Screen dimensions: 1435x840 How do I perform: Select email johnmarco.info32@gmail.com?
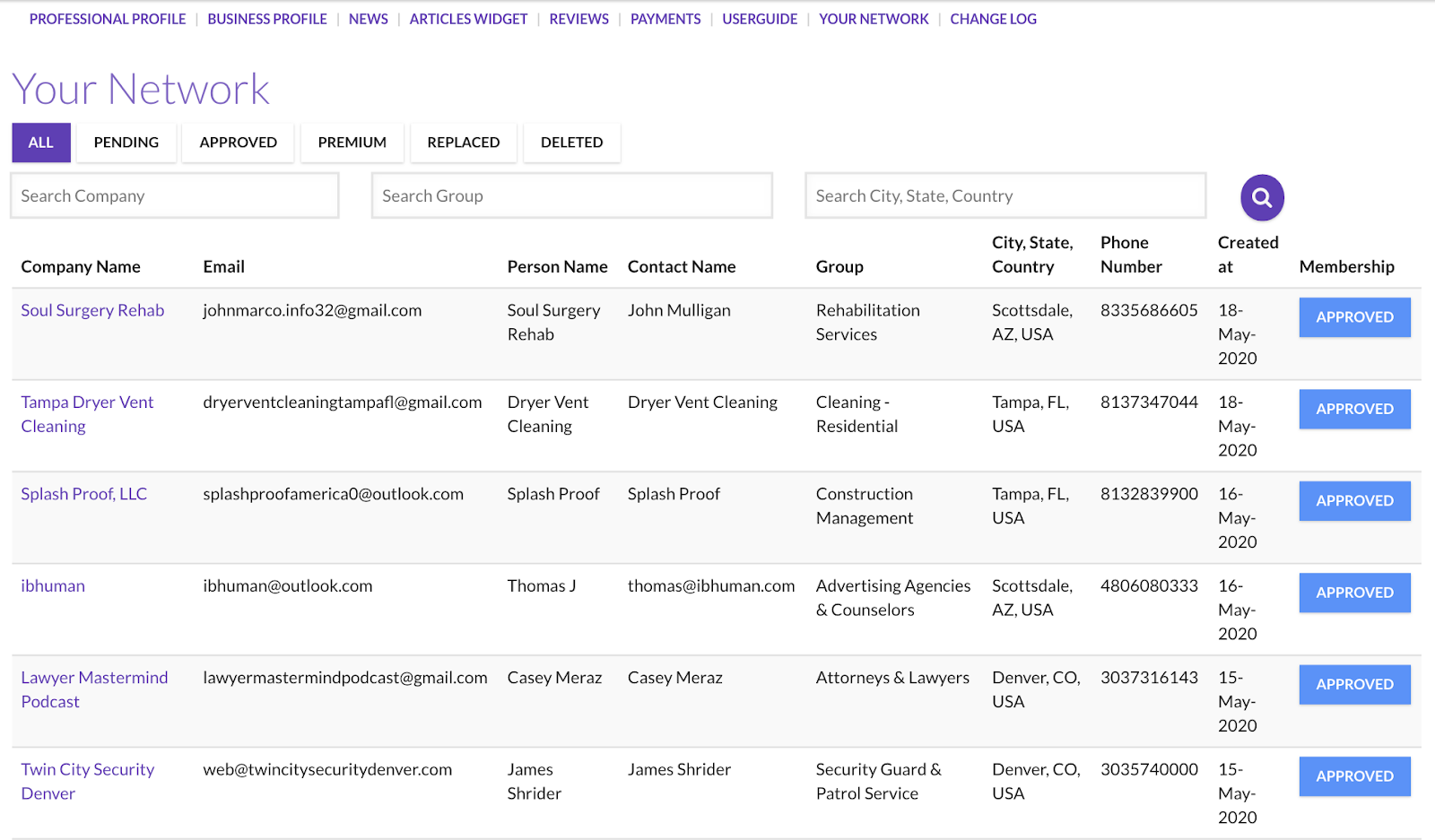(312, 310)
